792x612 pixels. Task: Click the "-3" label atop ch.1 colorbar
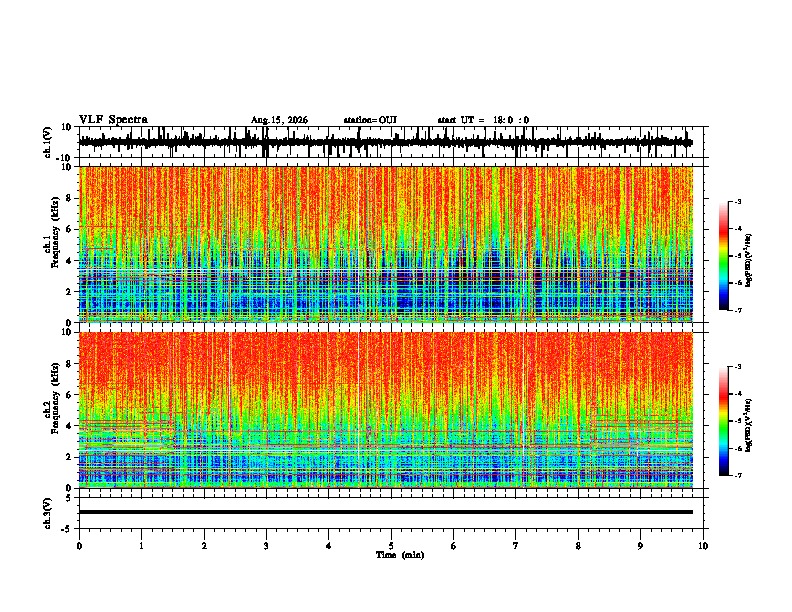point(737,201)
